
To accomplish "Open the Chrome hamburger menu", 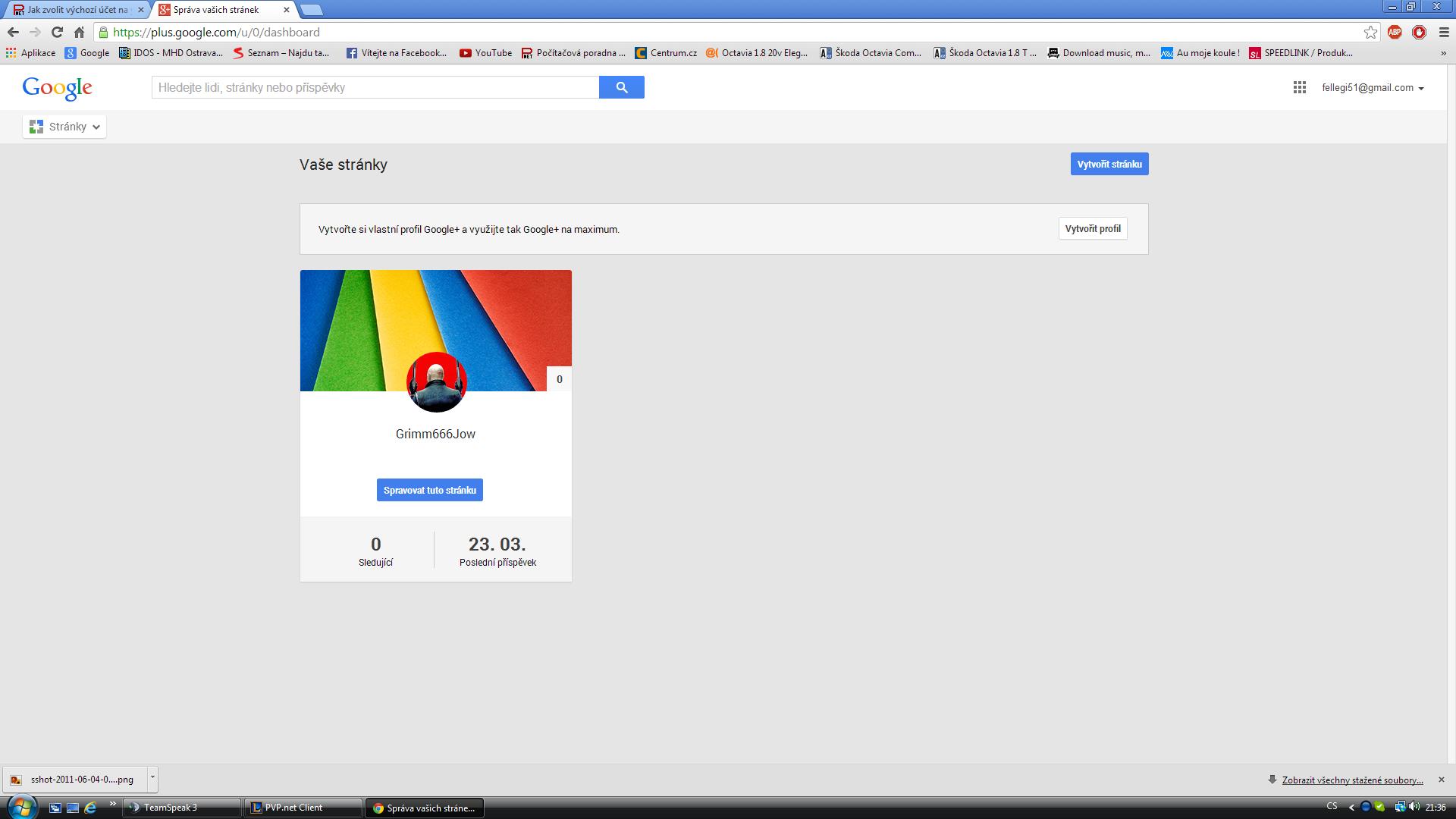I will 1444,32.
